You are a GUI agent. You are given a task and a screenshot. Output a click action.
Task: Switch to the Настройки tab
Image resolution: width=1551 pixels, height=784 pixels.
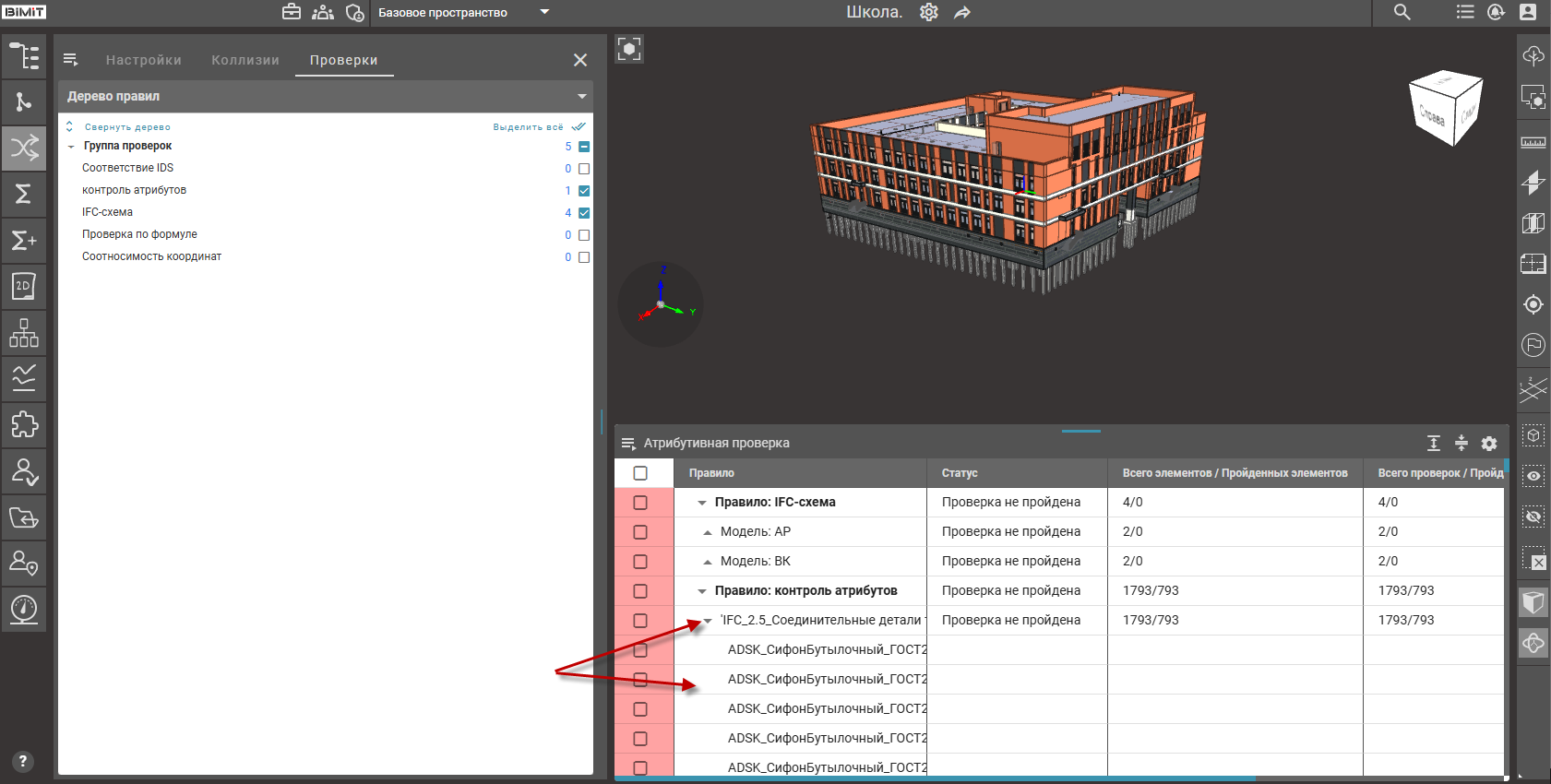[143, 60]
